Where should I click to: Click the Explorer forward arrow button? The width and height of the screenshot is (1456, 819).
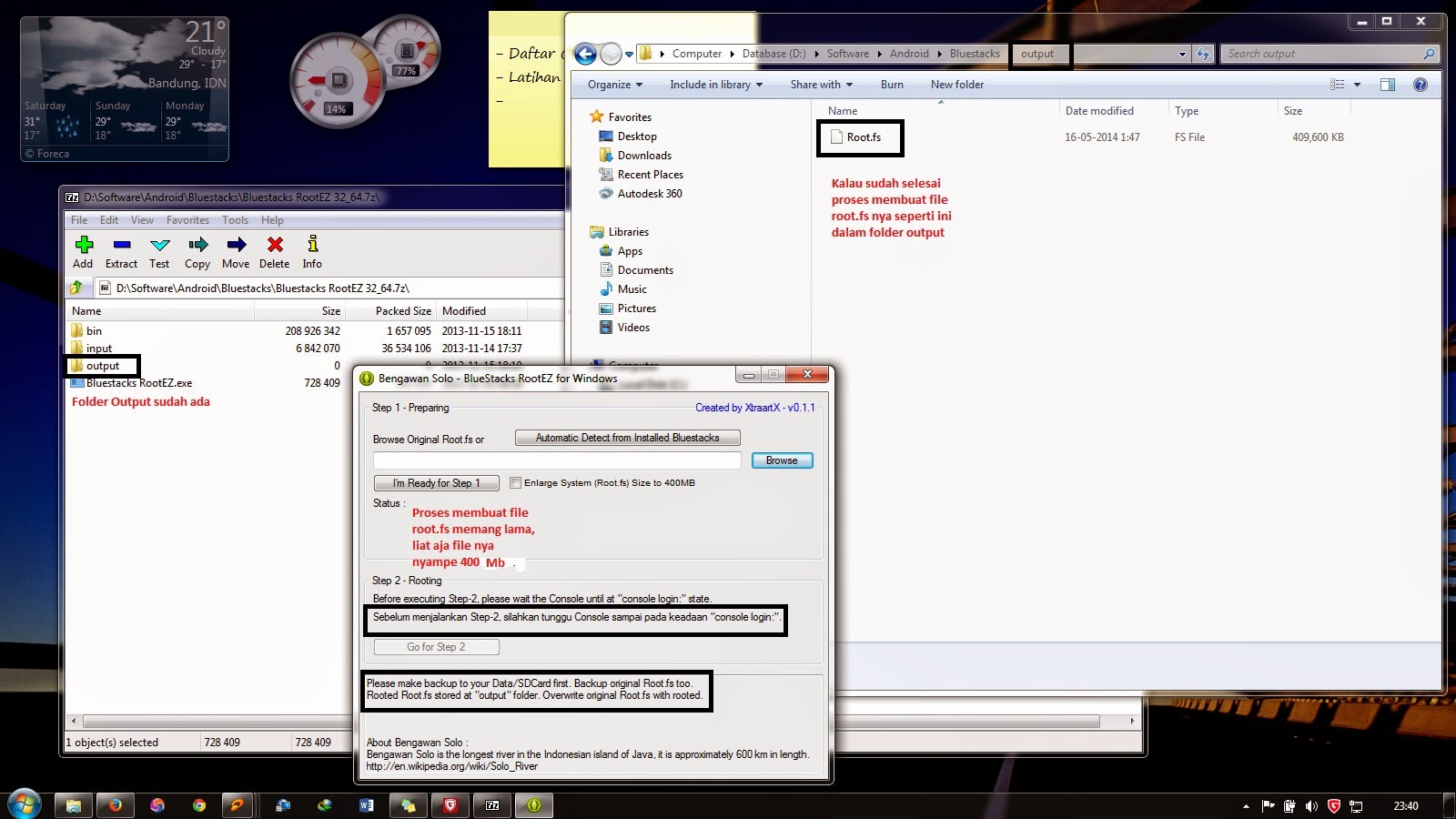coord(611,54)
